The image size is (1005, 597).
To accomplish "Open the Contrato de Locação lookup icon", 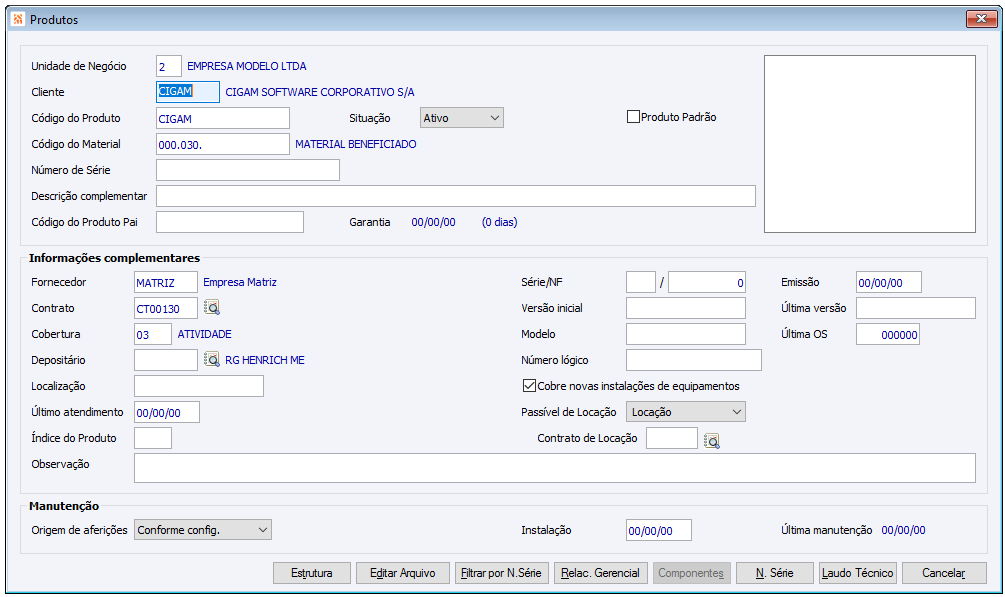I will point(711,441).
